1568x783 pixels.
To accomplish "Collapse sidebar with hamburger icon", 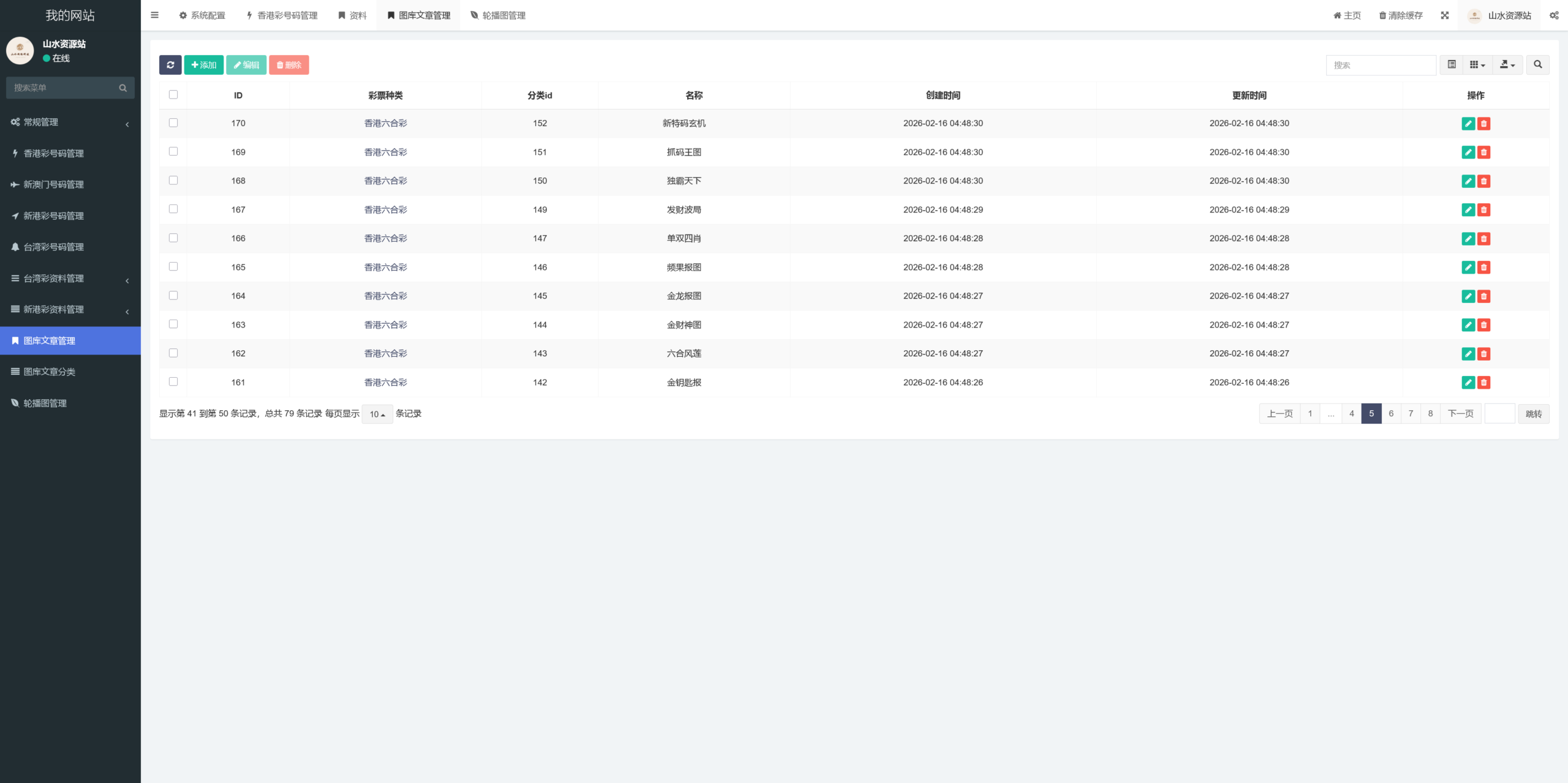I will point(154,15).
